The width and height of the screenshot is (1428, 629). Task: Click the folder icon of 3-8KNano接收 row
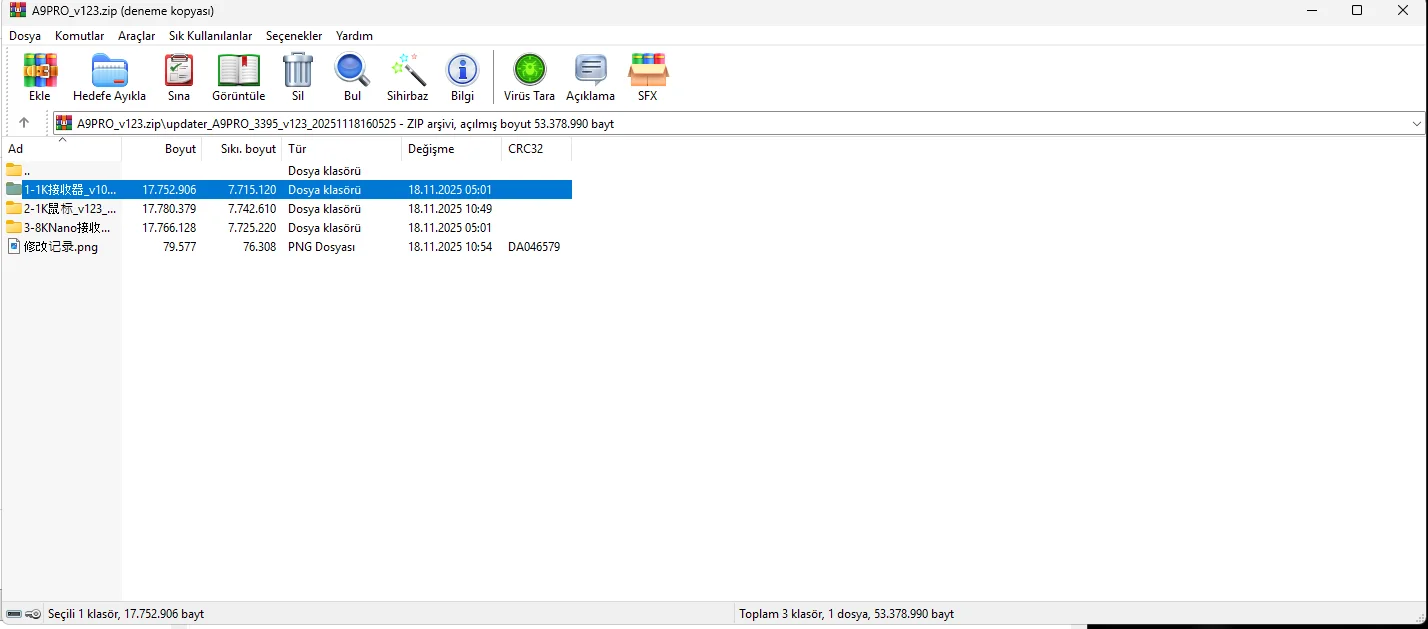(13, 227)
